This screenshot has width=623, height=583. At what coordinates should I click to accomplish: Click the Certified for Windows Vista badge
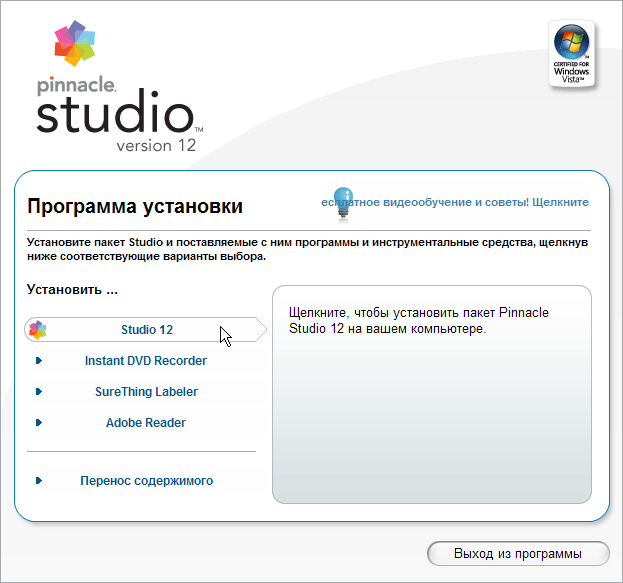point(571,54)
